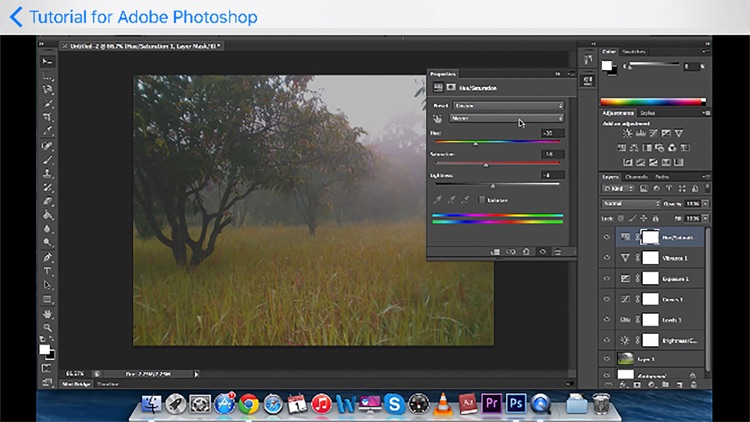Screen dimensions: 750x422
Task: Select the Horizontal Type tool
Action: tap(47, 271)
